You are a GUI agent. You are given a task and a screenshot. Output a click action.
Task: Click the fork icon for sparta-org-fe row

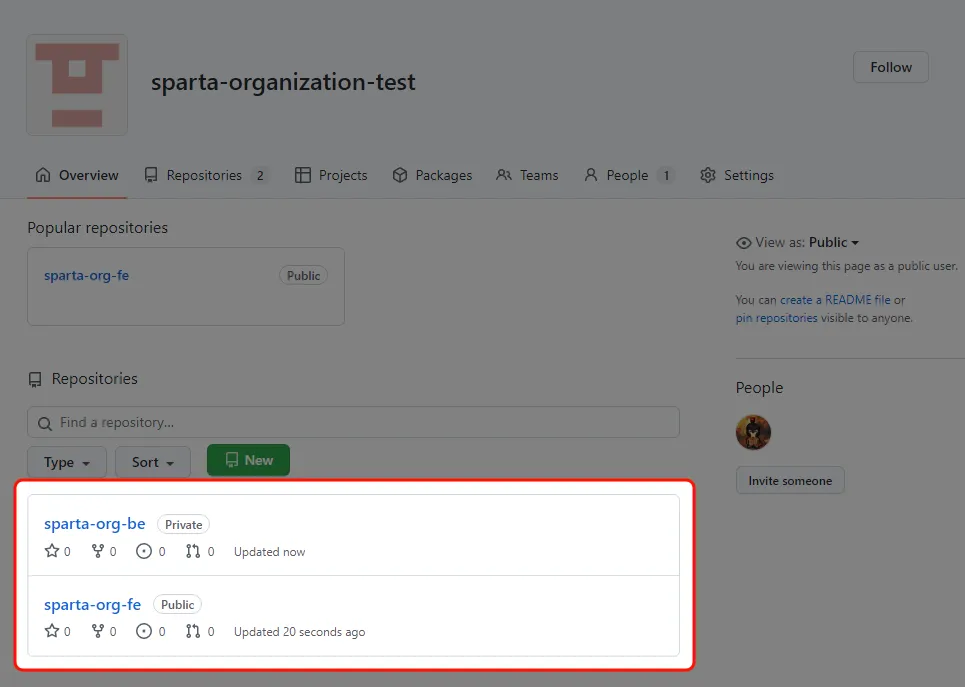pos(98,631)
